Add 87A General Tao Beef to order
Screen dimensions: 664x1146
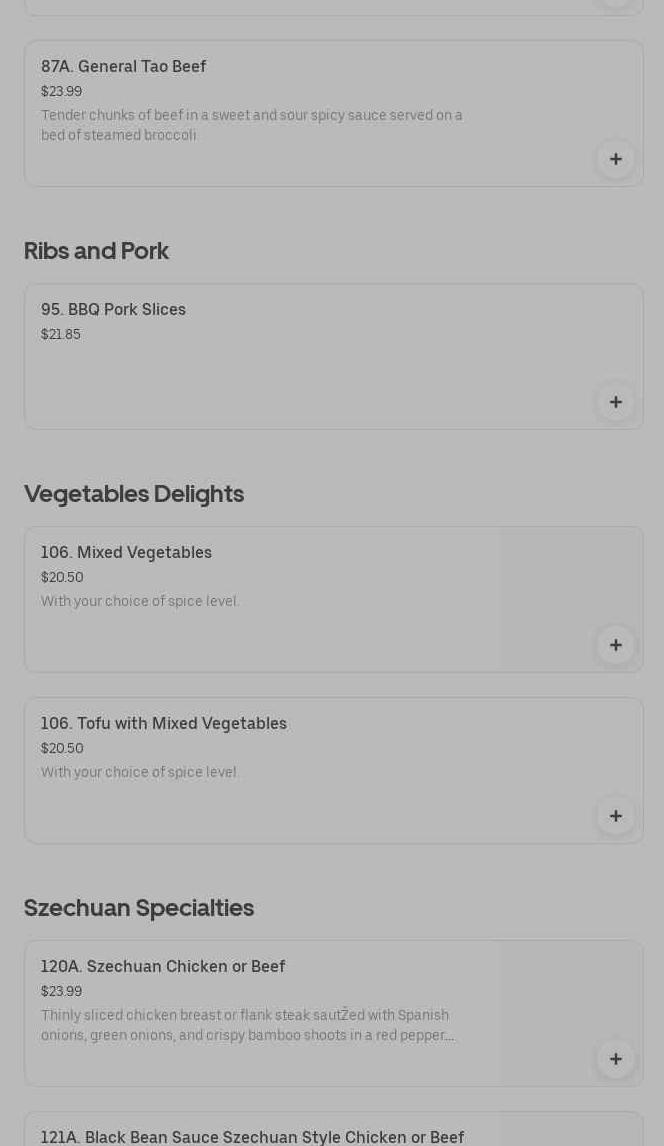click(x=616, y=159)
